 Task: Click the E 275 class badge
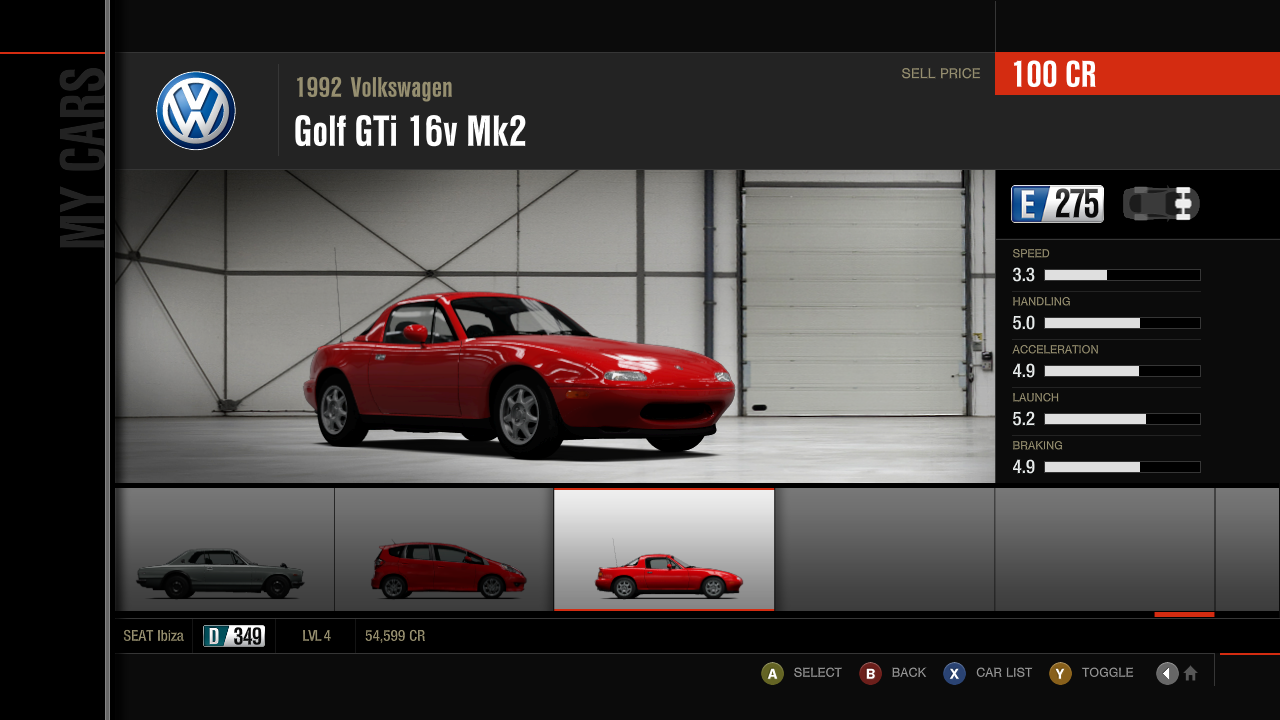tap(1057, 204)
